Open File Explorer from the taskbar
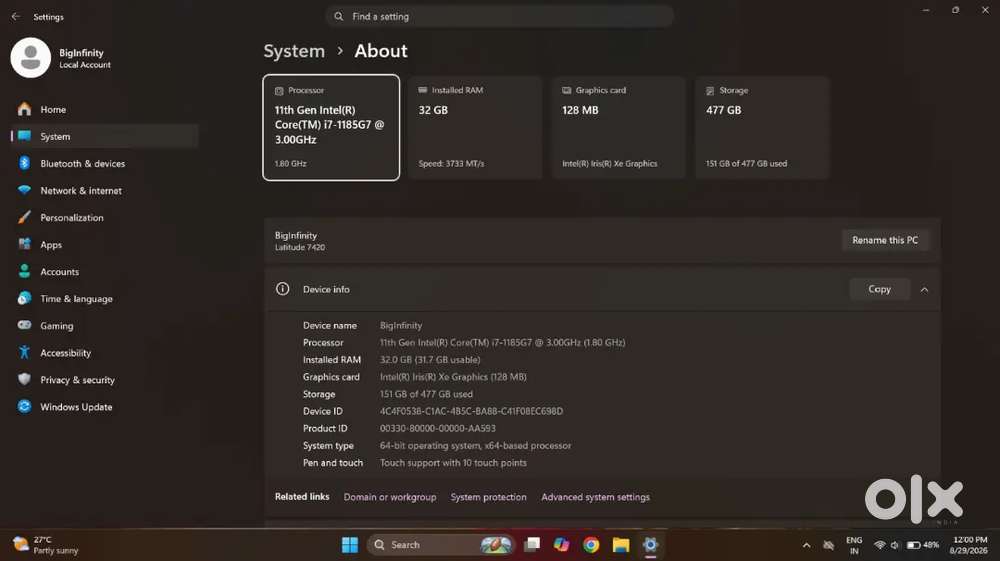Viewport: 1000px width, 561px height. click(x=621, y=544)
